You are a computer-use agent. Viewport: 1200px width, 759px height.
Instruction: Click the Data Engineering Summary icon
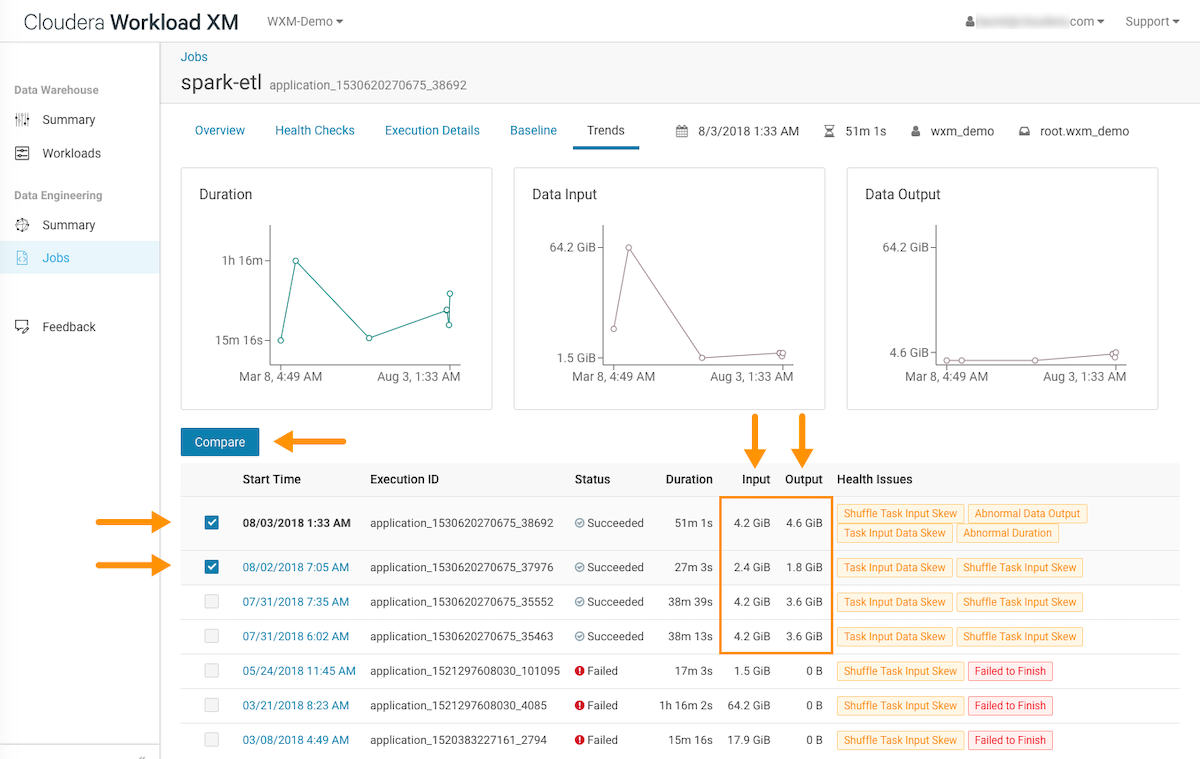22,226
